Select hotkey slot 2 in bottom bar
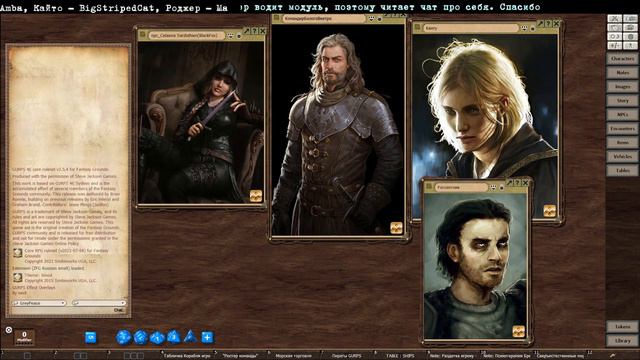The height and width of the screenshot is (360, 640). (x=81, y=356)
